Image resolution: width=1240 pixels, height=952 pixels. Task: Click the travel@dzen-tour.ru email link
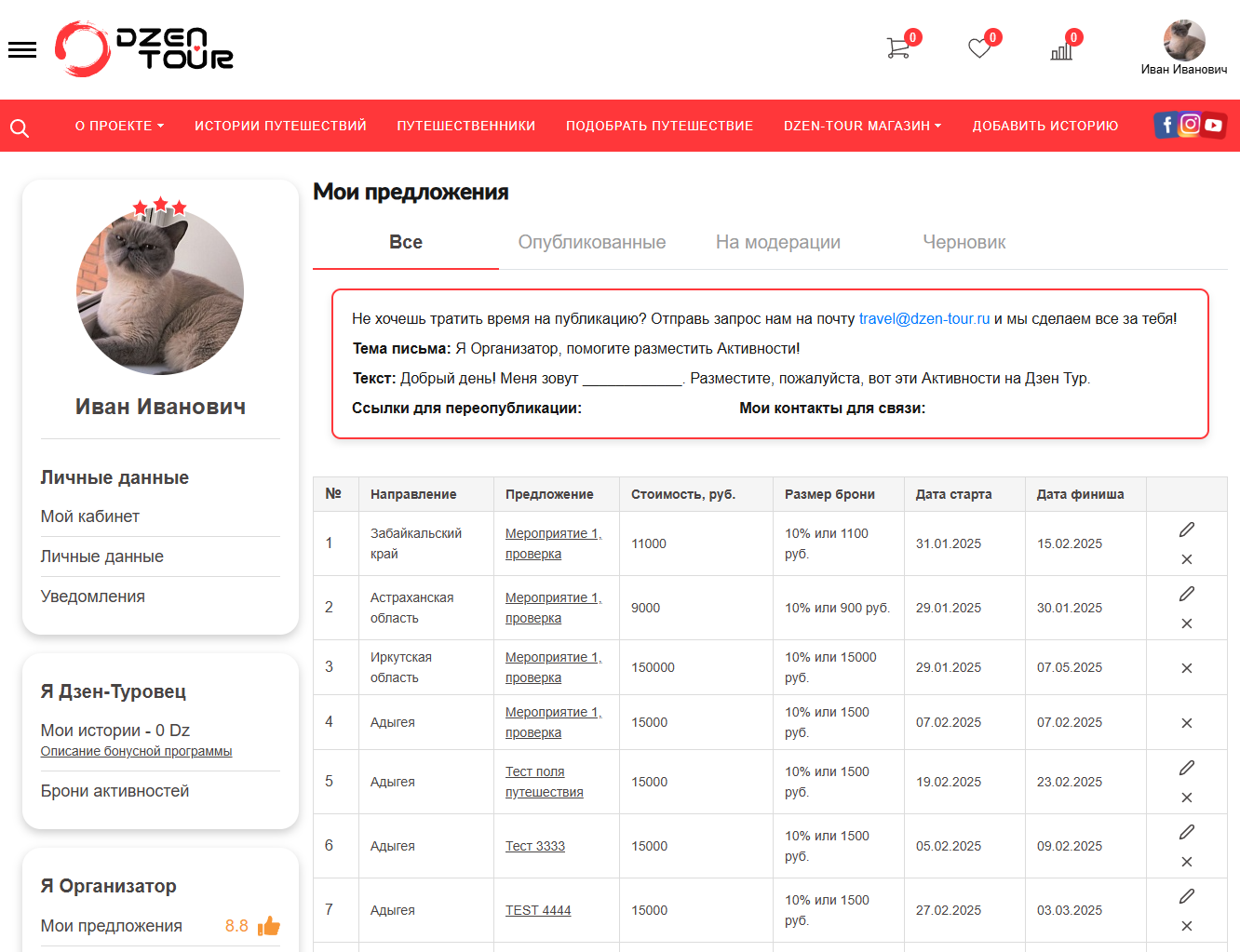924,318
